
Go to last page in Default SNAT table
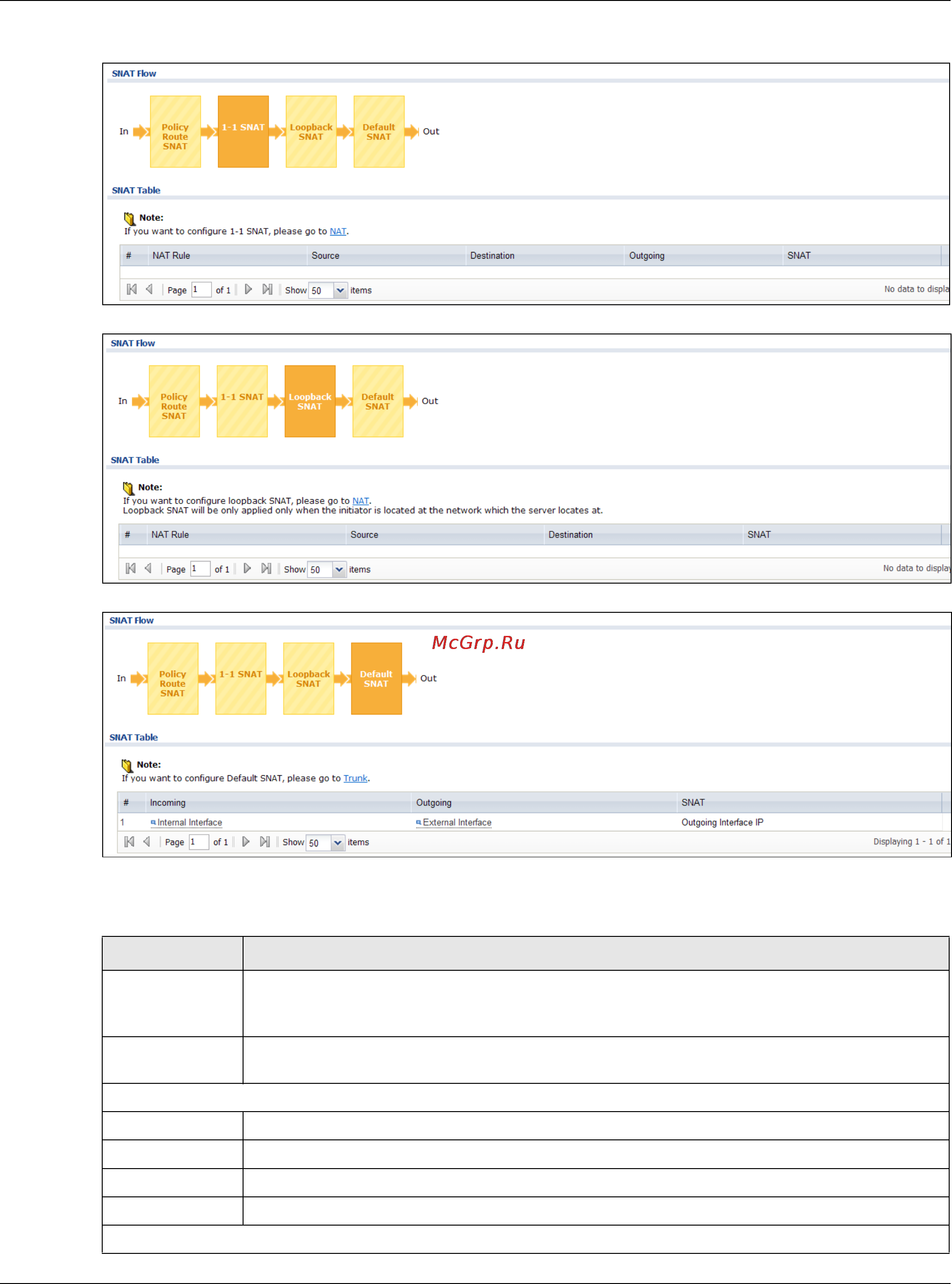point(265,841)
